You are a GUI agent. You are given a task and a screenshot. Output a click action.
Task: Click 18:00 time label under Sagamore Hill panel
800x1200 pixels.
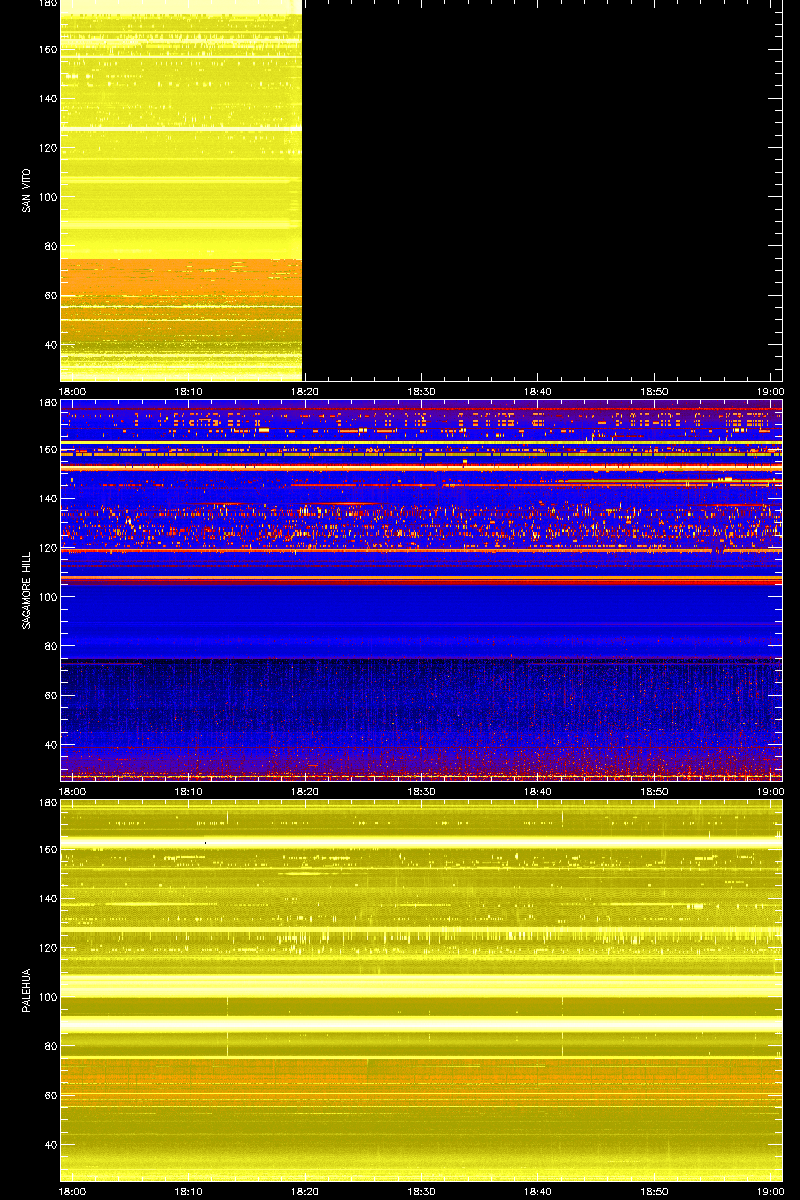(x=72, y=791)
